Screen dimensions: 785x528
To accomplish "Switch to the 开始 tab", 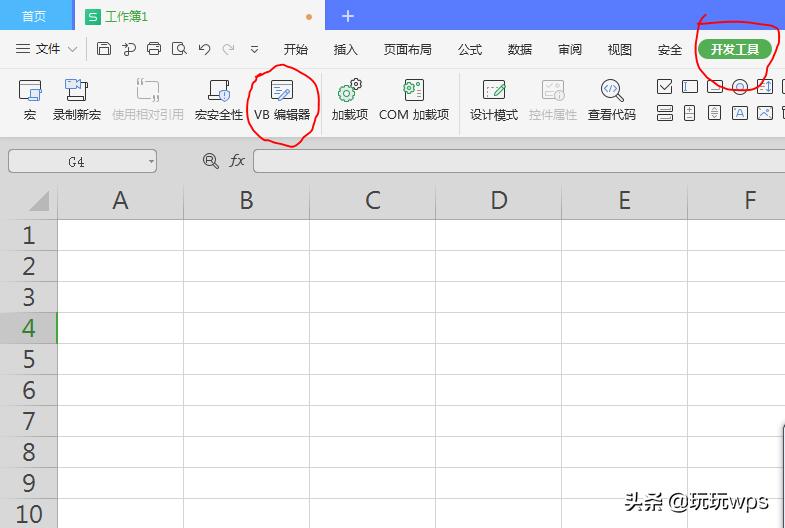I will [x=295, y=49].
